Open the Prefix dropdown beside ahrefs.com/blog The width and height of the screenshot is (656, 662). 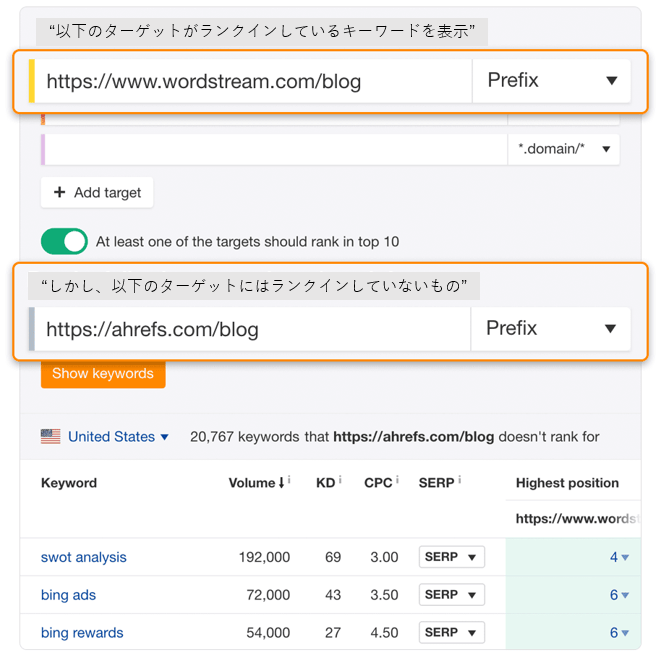coord(550,329)
